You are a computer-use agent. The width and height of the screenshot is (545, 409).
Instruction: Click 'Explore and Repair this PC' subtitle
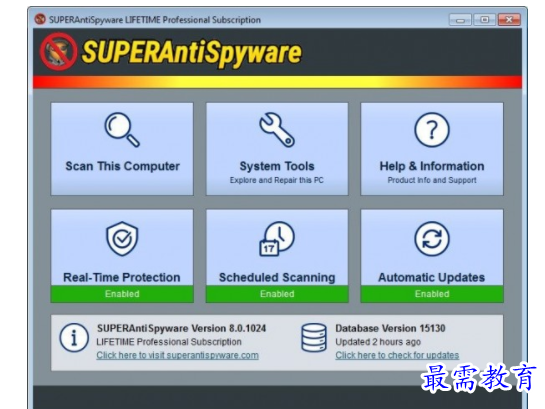tap(277, 180)
